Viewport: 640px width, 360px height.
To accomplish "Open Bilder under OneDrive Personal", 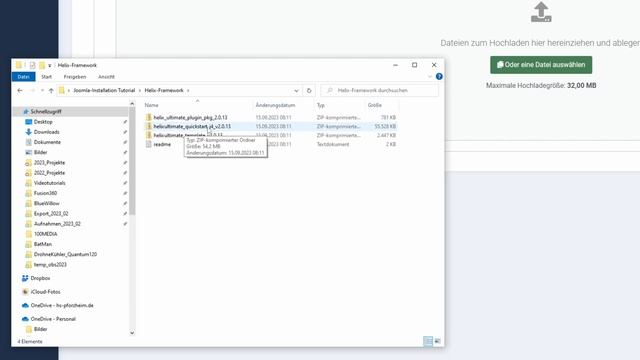I will (x=40, y=329).
